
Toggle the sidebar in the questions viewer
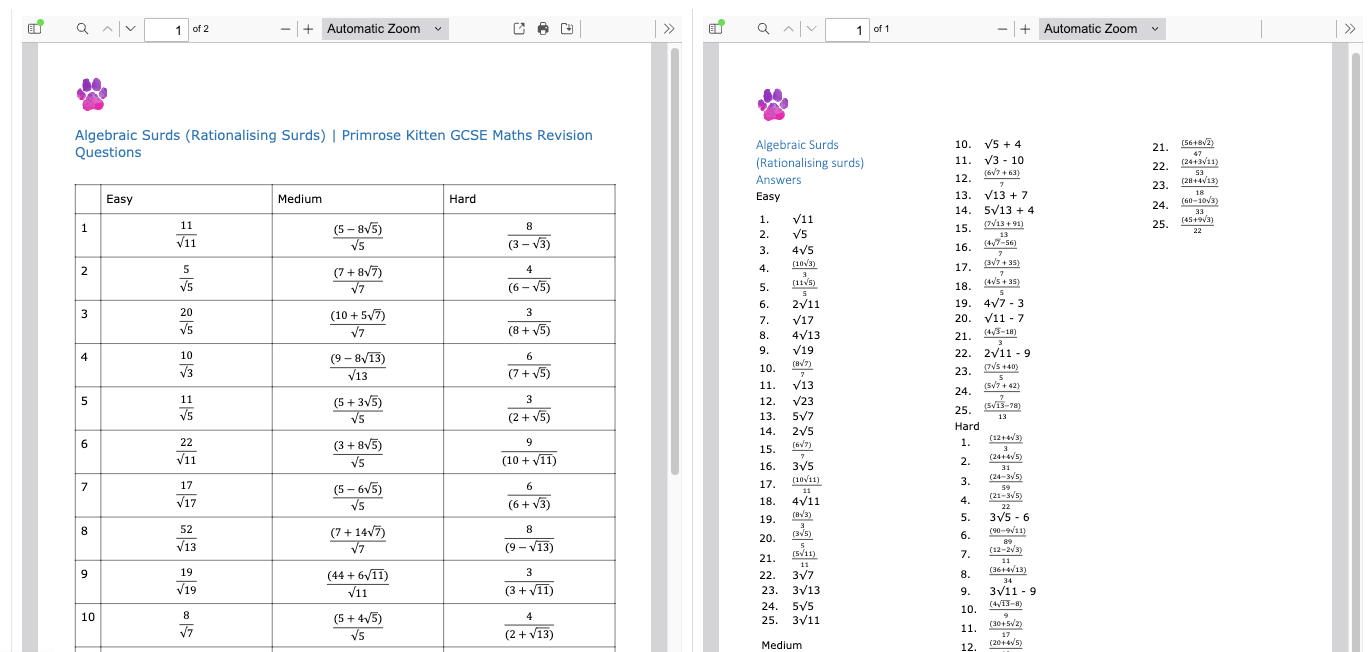click(x=35, y=28)
